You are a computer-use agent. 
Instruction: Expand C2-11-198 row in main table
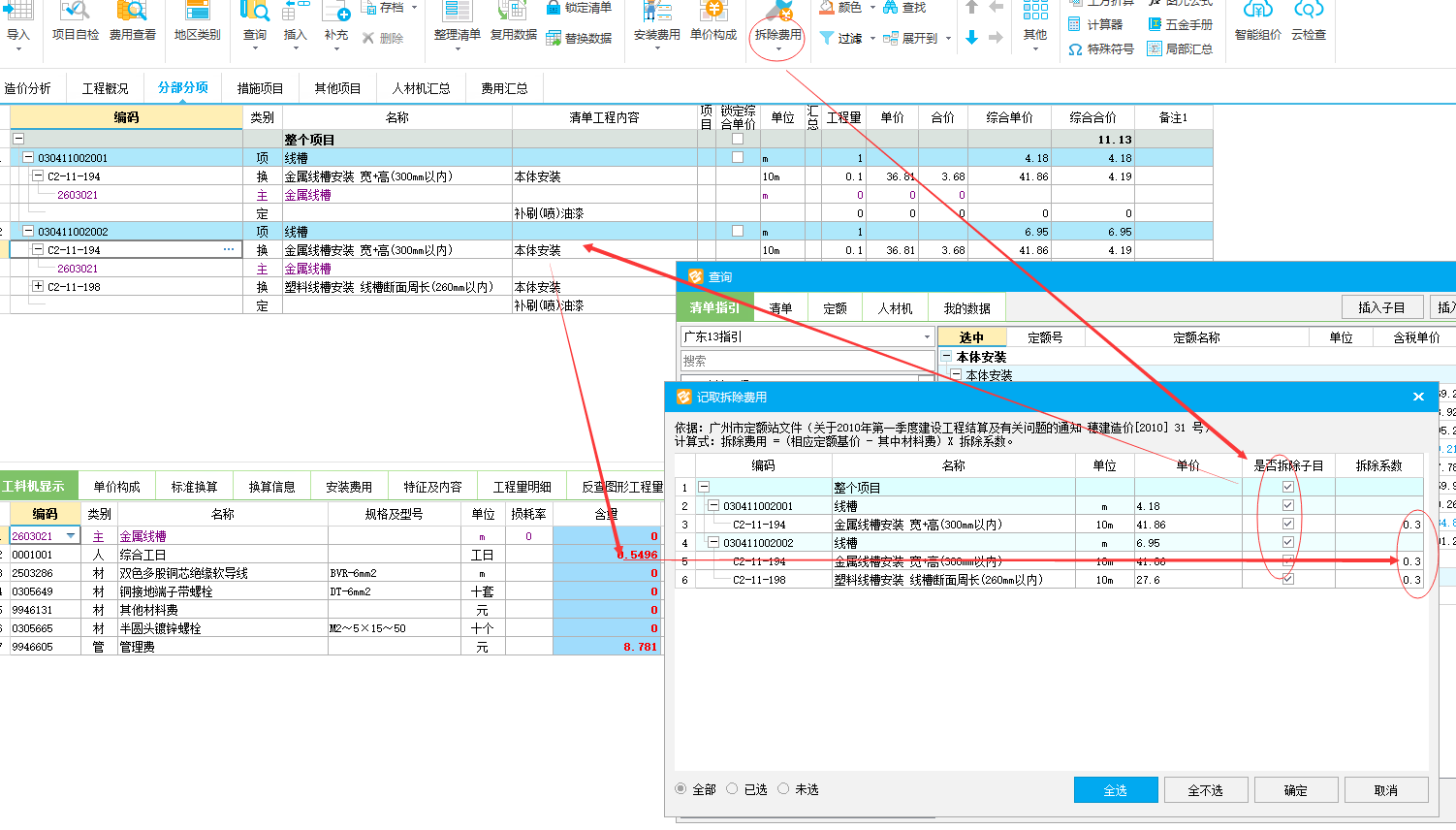[38, 286]
